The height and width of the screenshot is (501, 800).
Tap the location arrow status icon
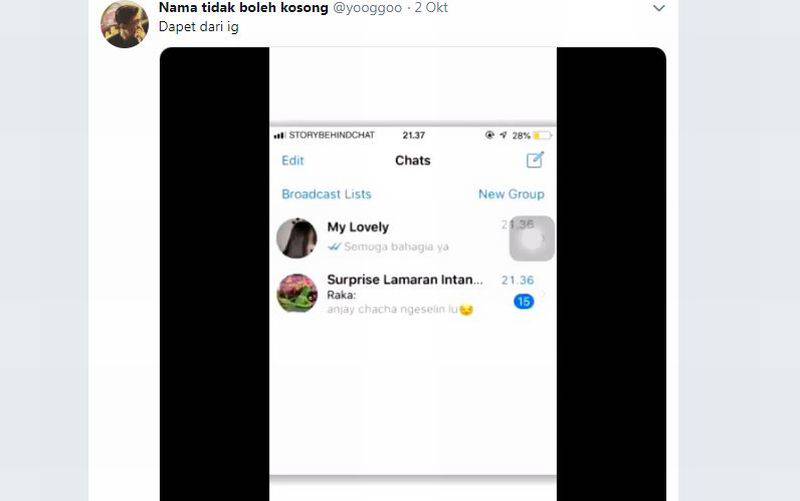pos(503,135)
